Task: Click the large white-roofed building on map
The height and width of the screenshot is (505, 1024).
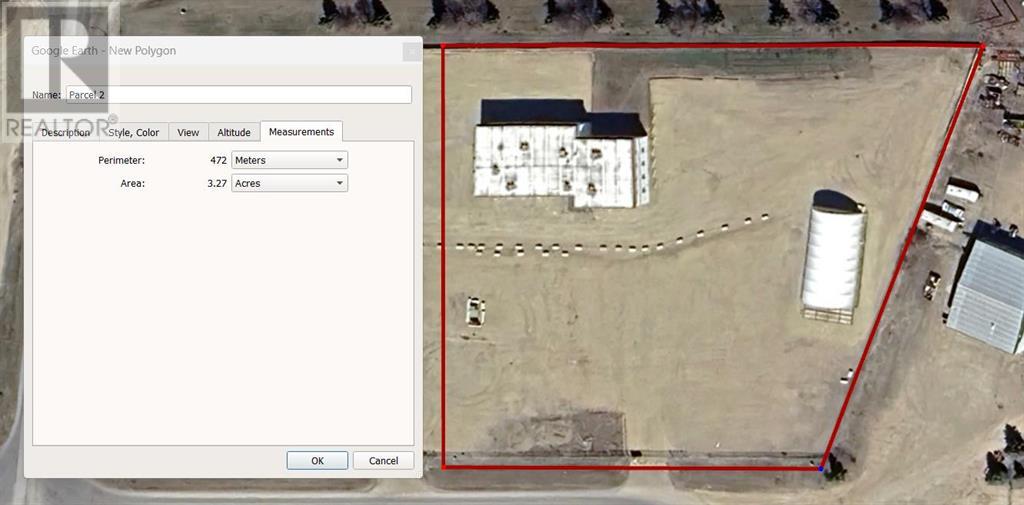Action: click(x=560, y=160)
